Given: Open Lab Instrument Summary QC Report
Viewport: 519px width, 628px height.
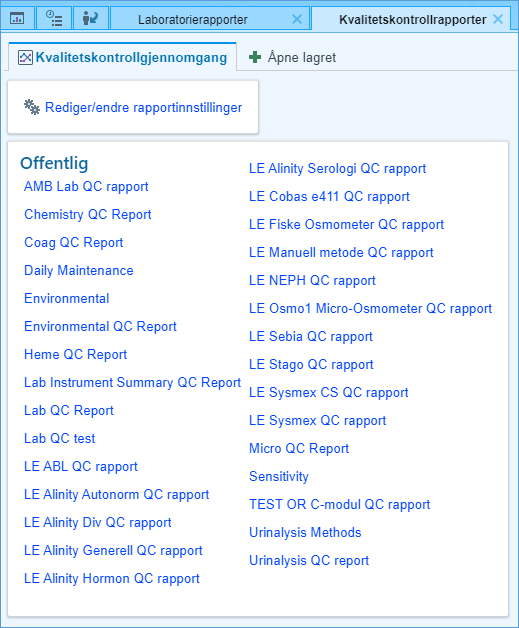Looking at the screenshot, I should click(133, 383).
